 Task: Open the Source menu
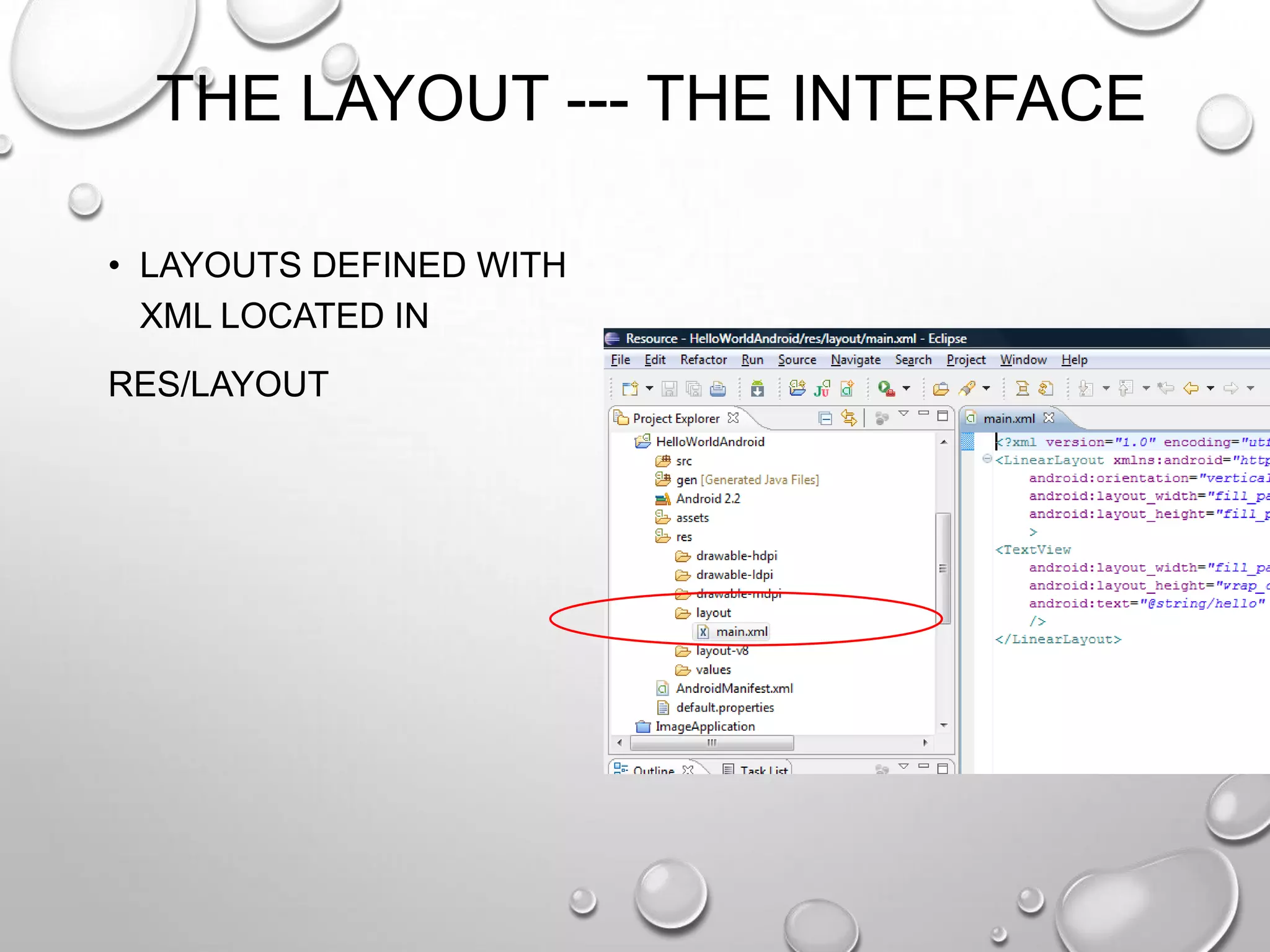click(797, 360)
